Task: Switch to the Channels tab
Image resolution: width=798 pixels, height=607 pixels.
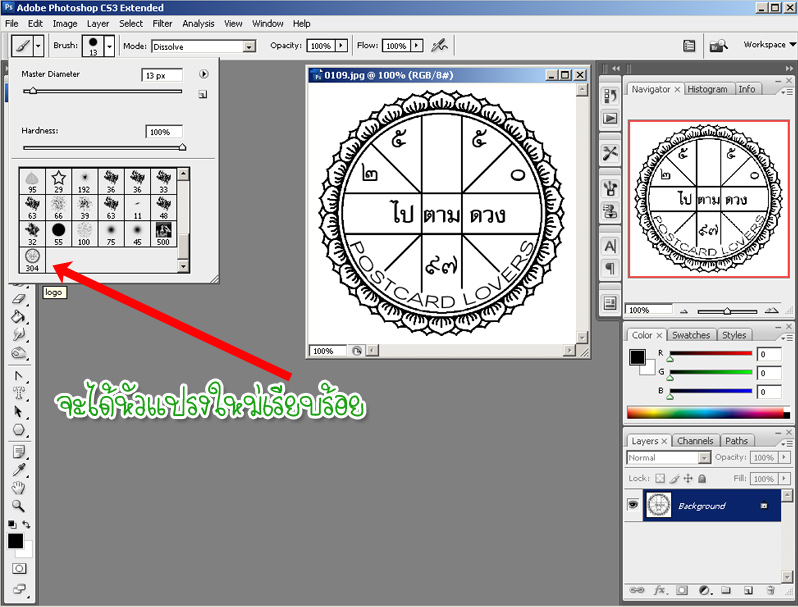Action: pyautogui.click(x=695, y=441)
